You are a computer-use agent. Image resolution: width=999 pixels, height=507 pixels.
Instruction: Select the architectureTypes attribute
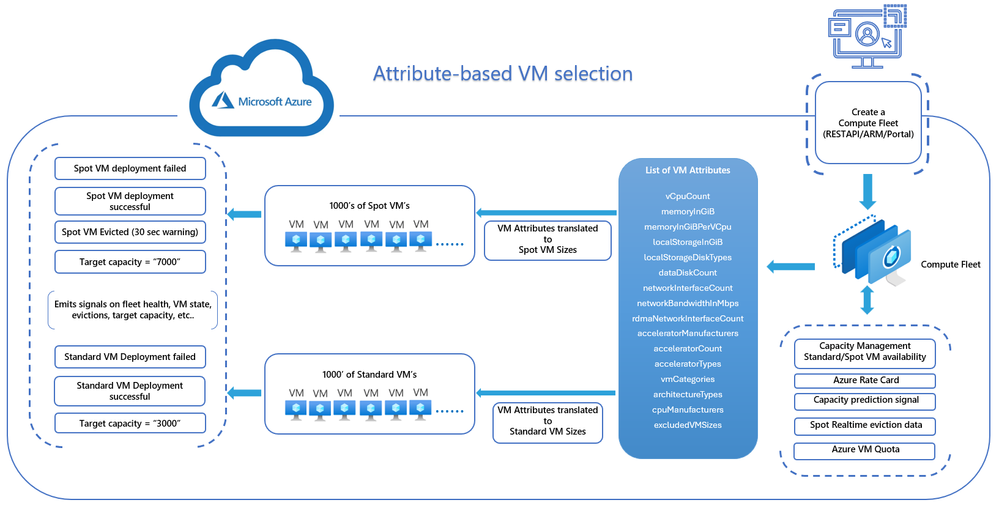tap(688, 395)
